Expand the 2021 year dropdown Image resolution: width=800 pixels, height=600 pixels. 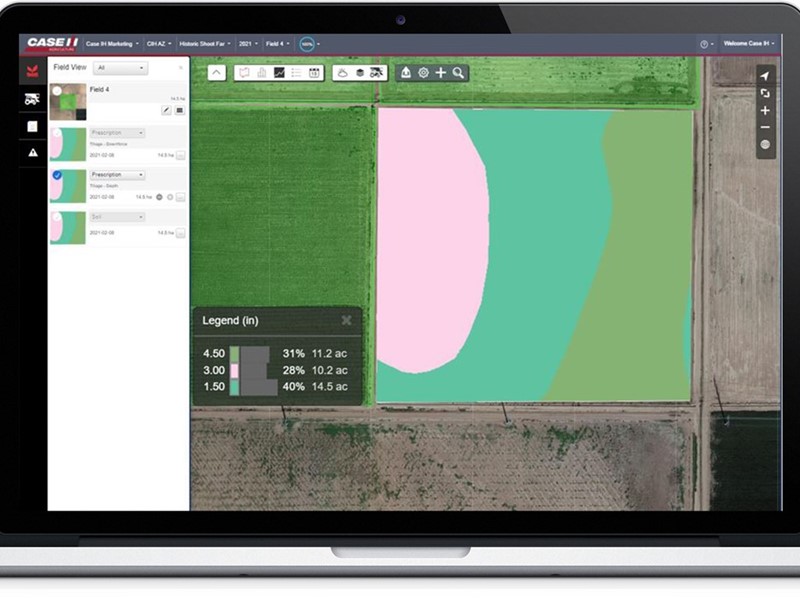pyautogui.click(x=247, y=44)
